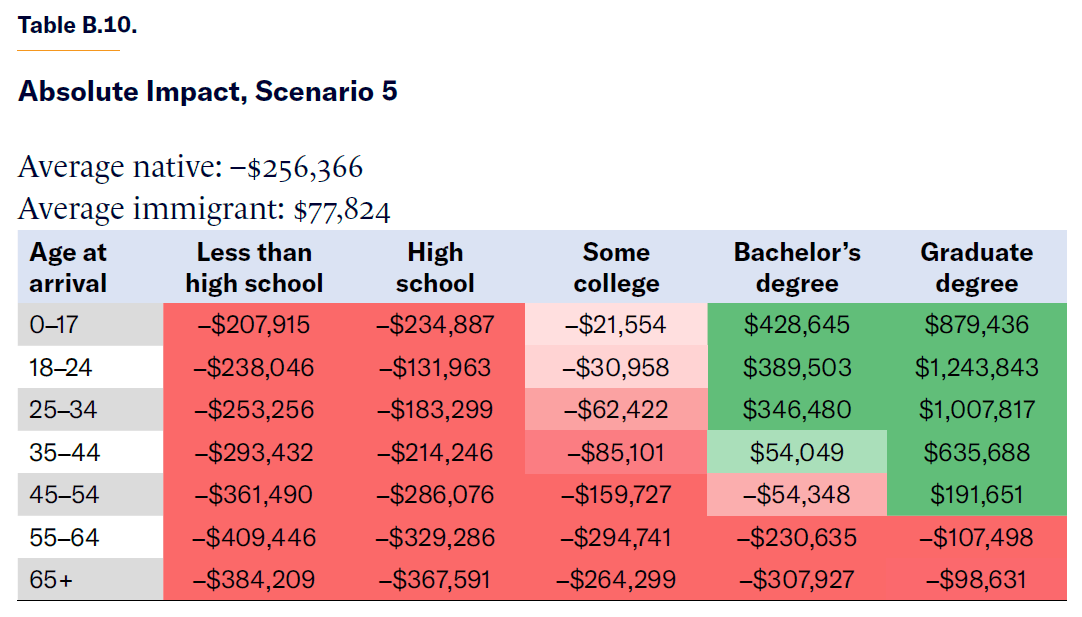Click the –$54,348 cell
Image resolution: width=1082 pixels, height=617 pixels.
797,495
